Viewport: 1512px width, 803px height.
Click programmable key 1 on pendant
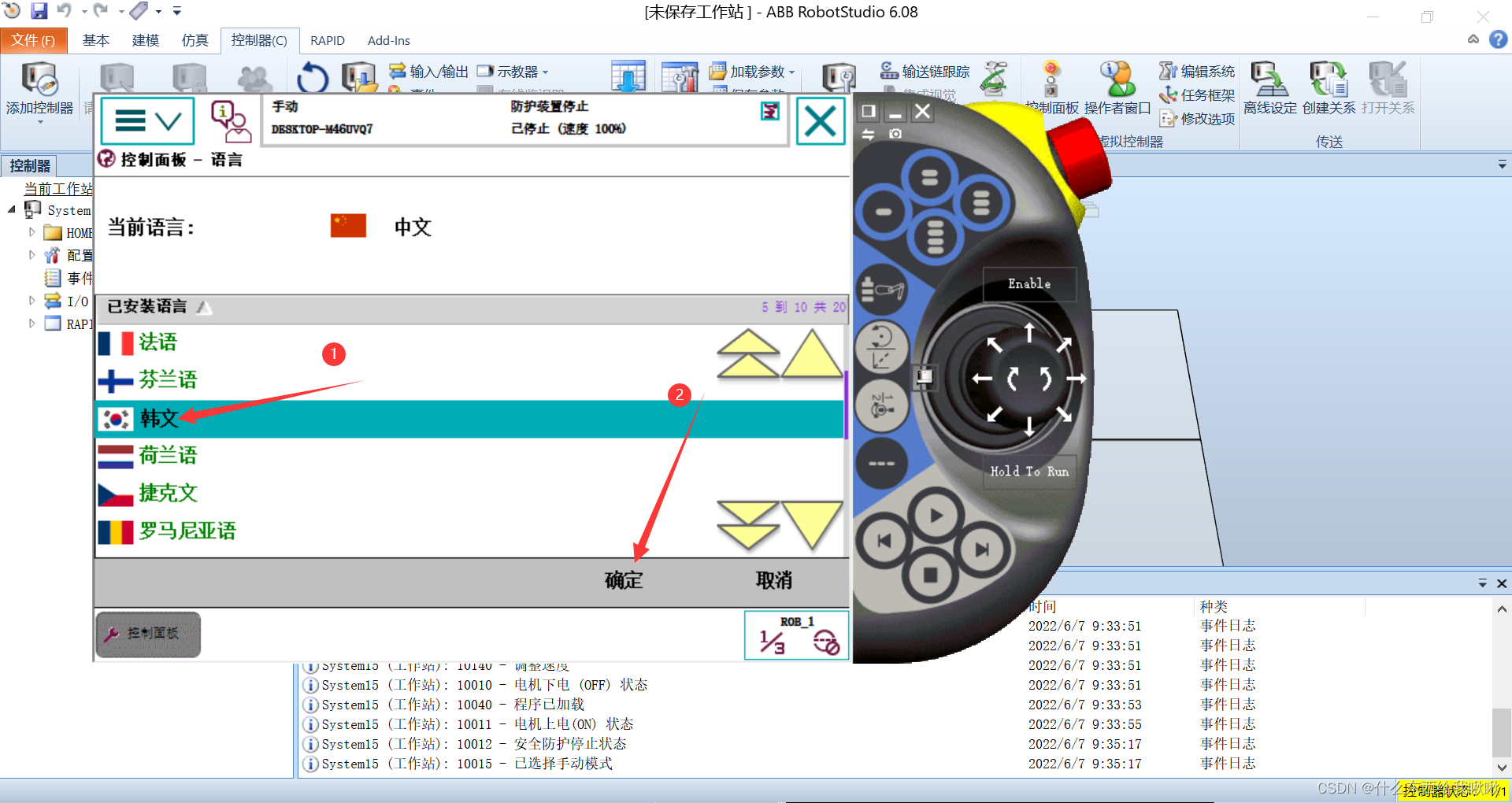pos(884,212)
